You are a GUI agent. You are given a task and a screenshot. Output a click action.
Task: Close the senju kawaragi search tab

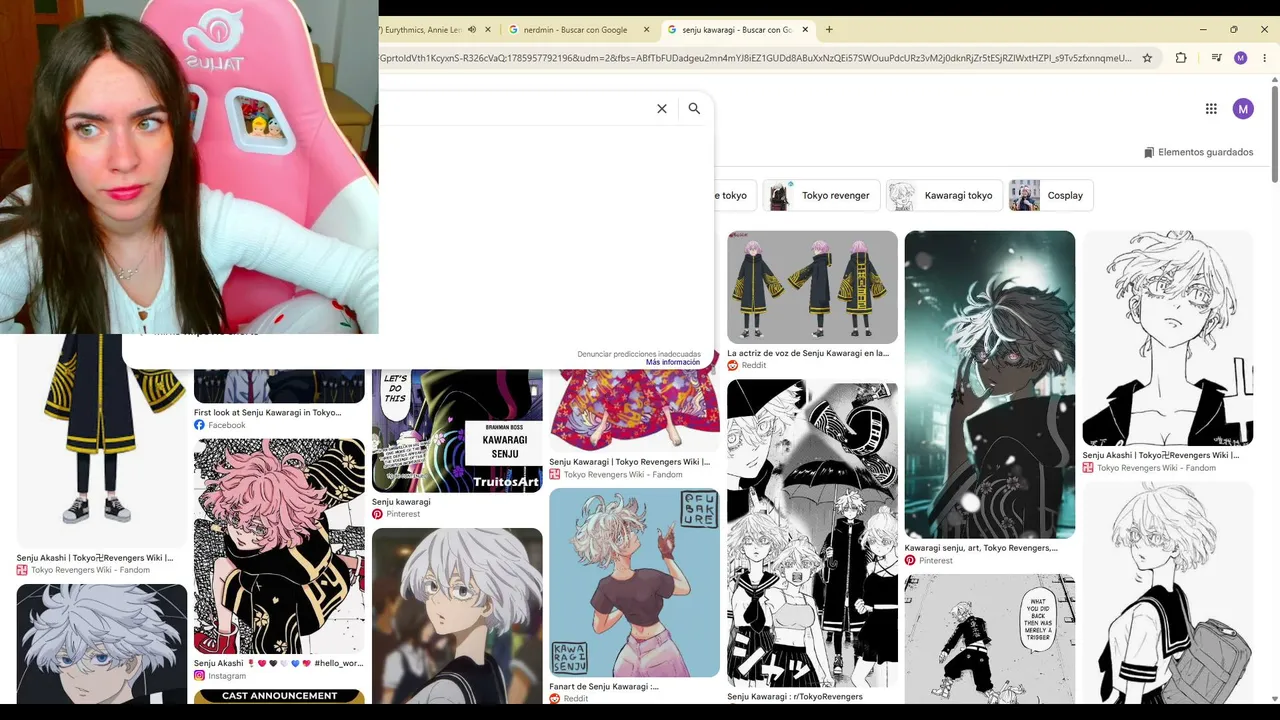805,30
